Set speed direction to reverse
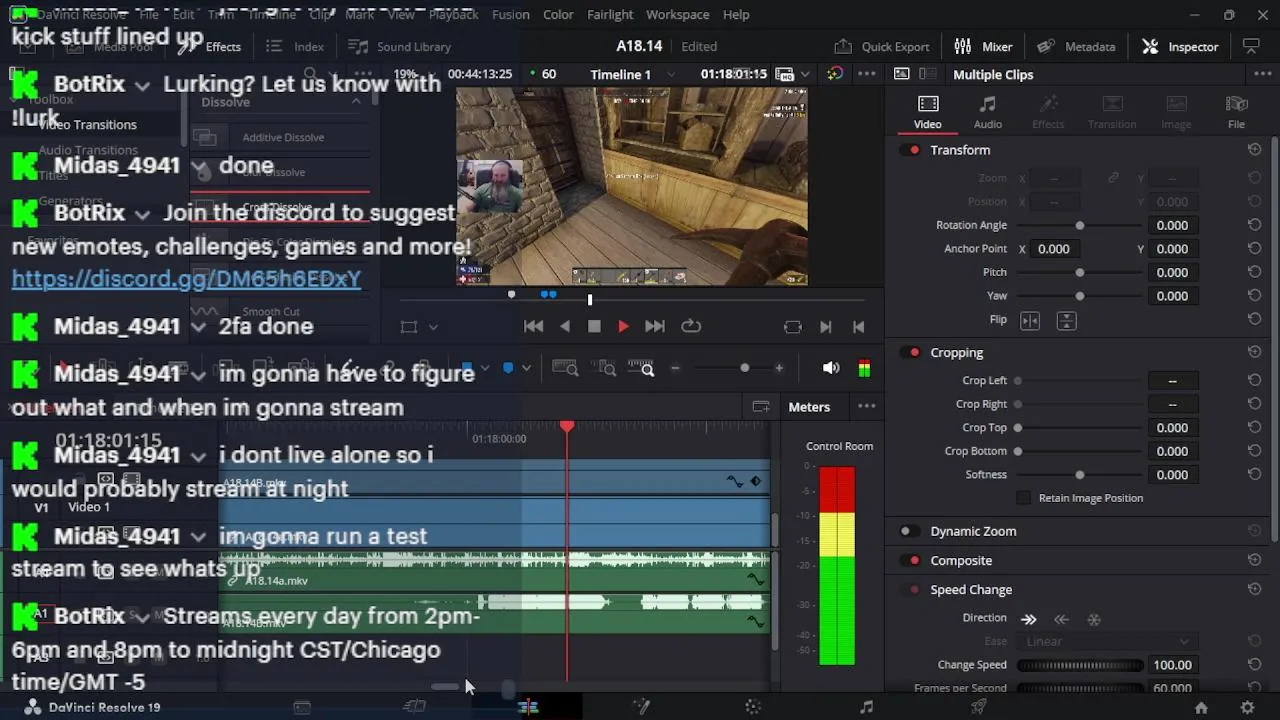 coord(1061,619)
